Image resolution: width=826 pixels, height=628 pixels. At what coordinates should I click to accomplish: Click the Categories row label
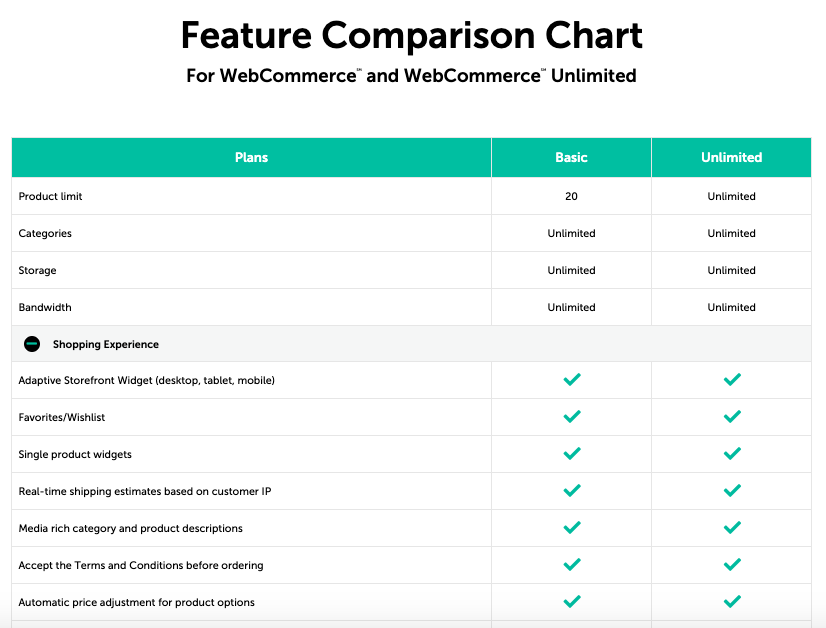pos(44,233)
